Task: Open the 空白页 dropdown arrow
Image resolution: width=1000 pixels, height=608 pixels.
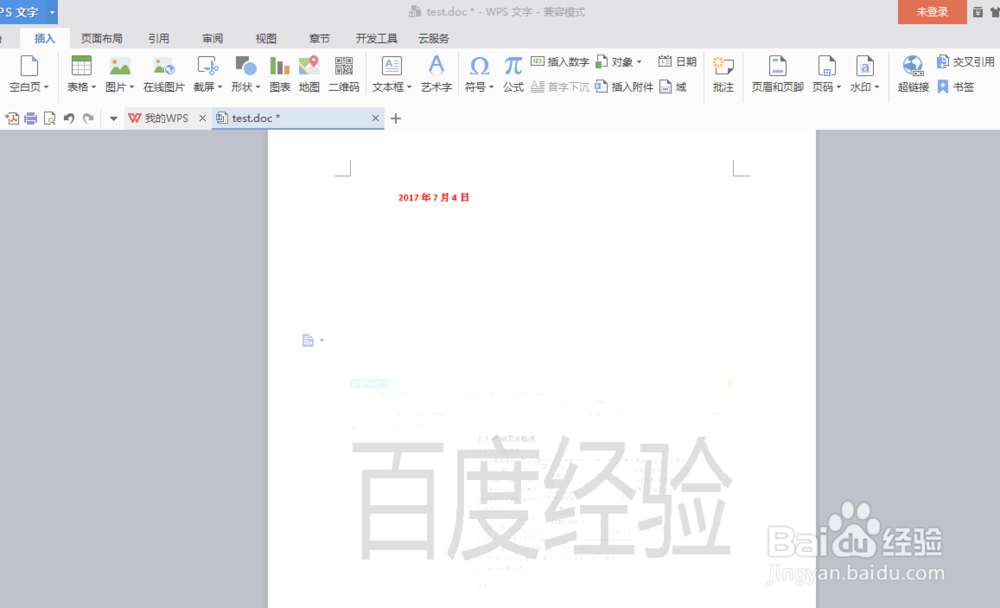Action: [46, 87]
